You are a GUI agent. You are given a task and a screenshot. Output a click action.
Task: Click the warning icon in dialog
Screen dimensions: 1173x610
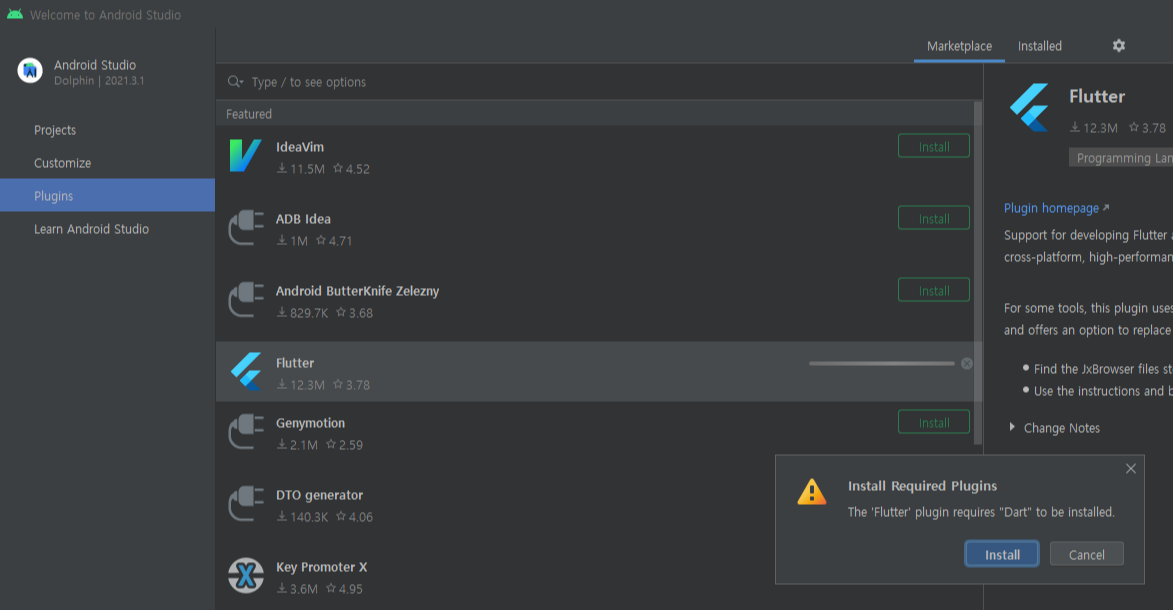click(x=812, y=492)
